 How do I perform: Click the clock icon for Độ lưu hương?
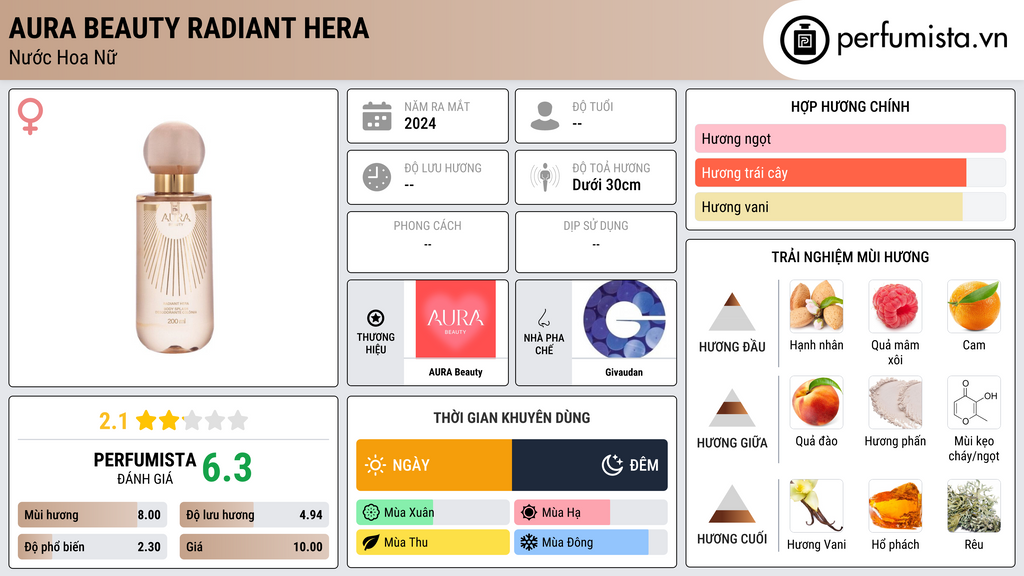point(377,177)
